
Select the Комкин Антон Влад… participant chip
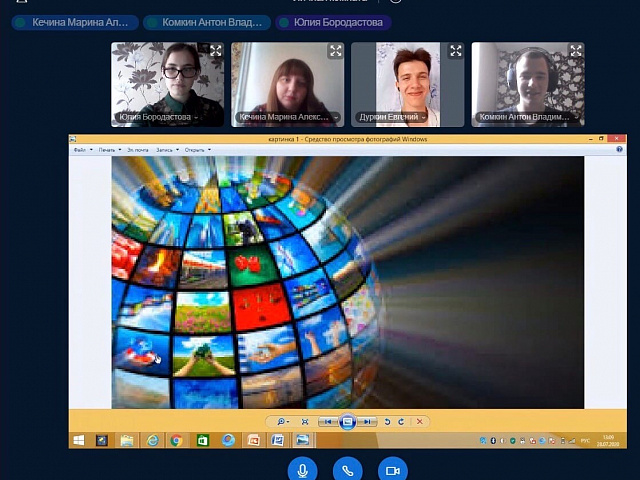click(207, 22)
